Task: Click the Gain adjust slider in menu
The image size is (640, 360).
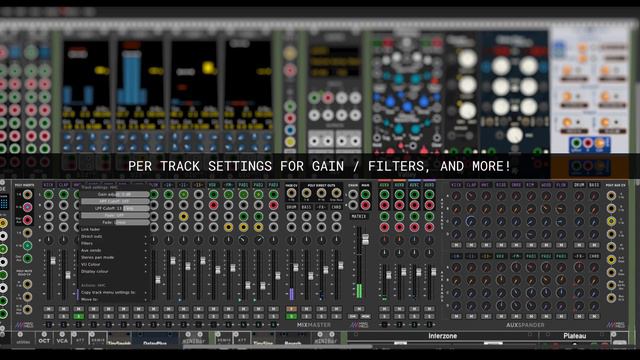Action: pos(115,194)
